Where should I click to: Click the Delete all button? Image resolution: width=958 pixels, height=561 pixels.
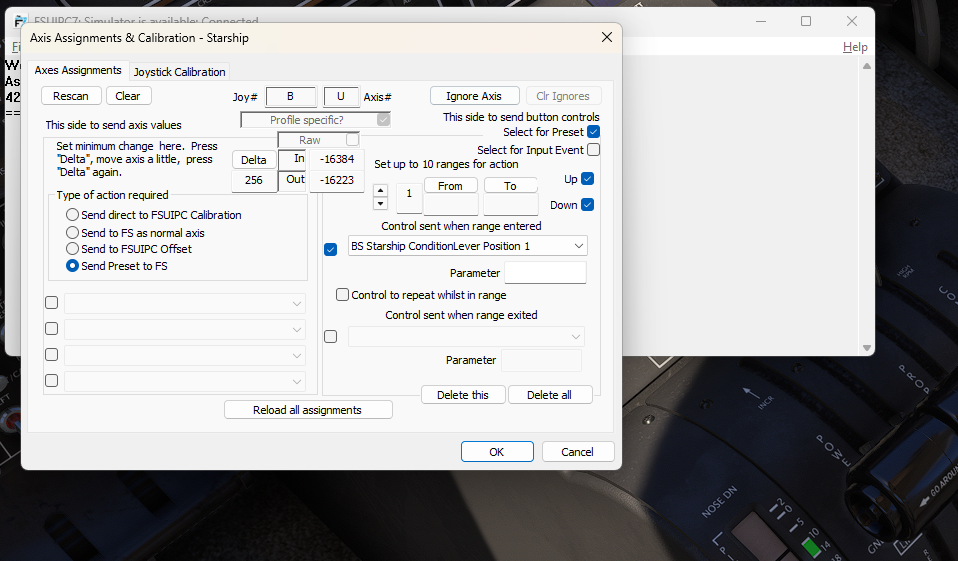pos(550,395)
